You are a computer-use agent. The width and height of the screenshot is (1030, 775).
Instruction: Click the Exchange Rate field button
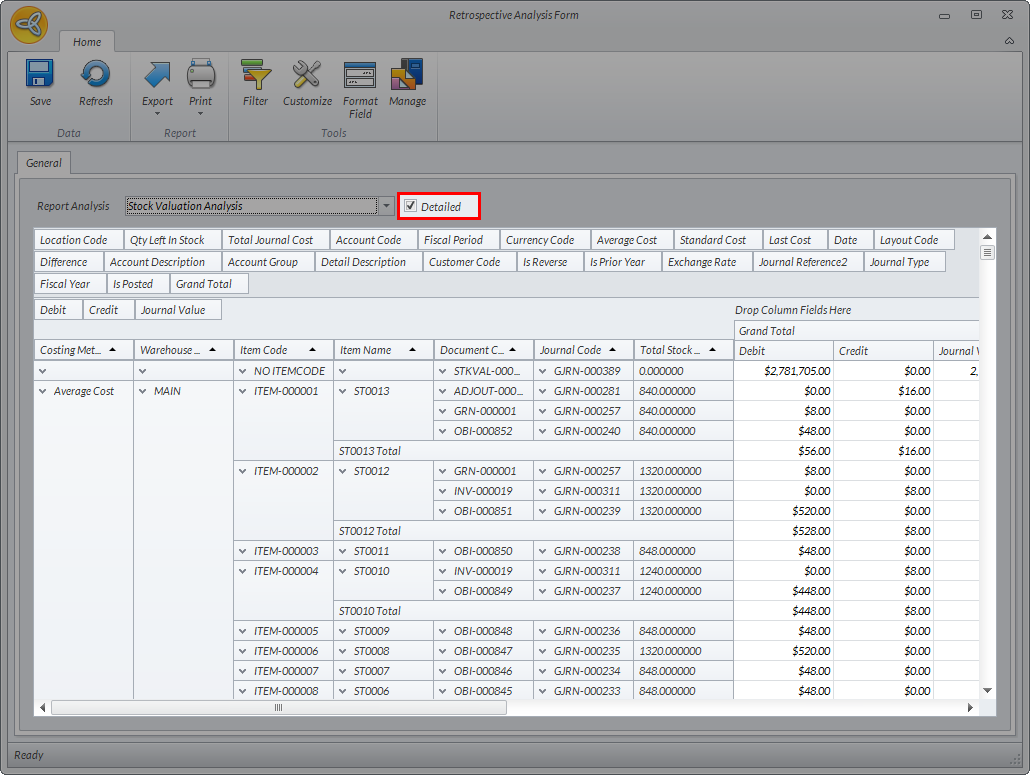[702, 262]
